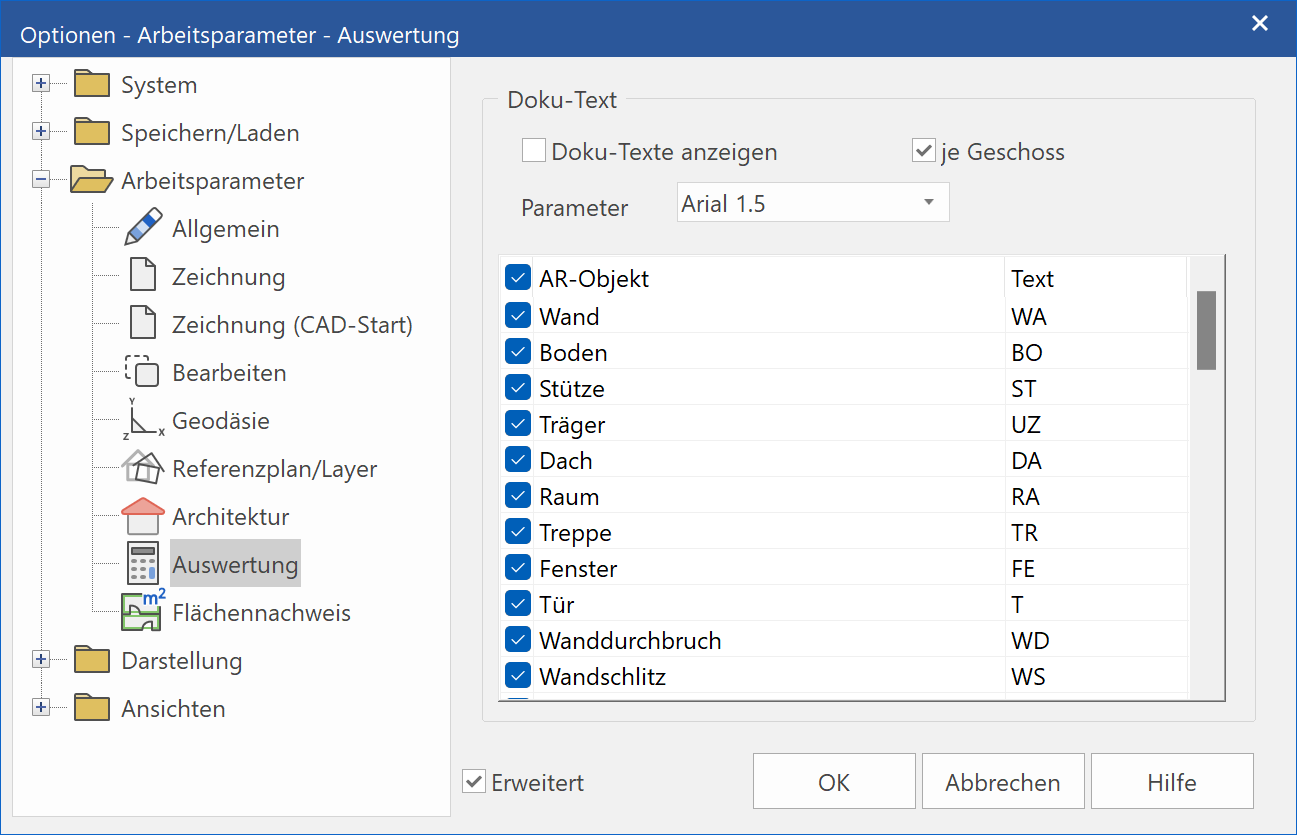This screenshot has height=835, width=1297.
Task: Select Zeichnung (CAD-Start) tree entry
Action: click(292, 325)
